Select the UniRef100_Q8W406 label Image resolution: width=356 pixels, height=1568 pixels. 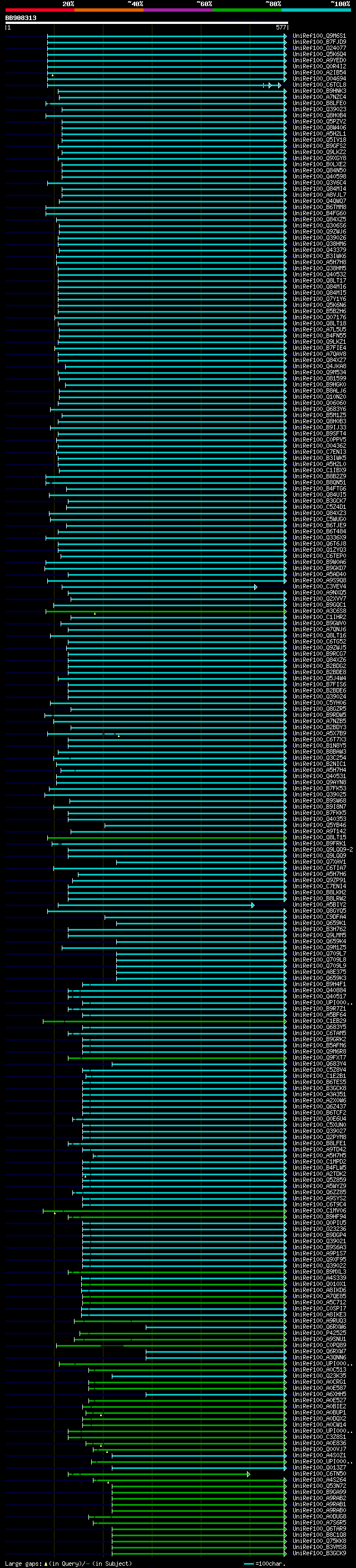tap(319, 128)
